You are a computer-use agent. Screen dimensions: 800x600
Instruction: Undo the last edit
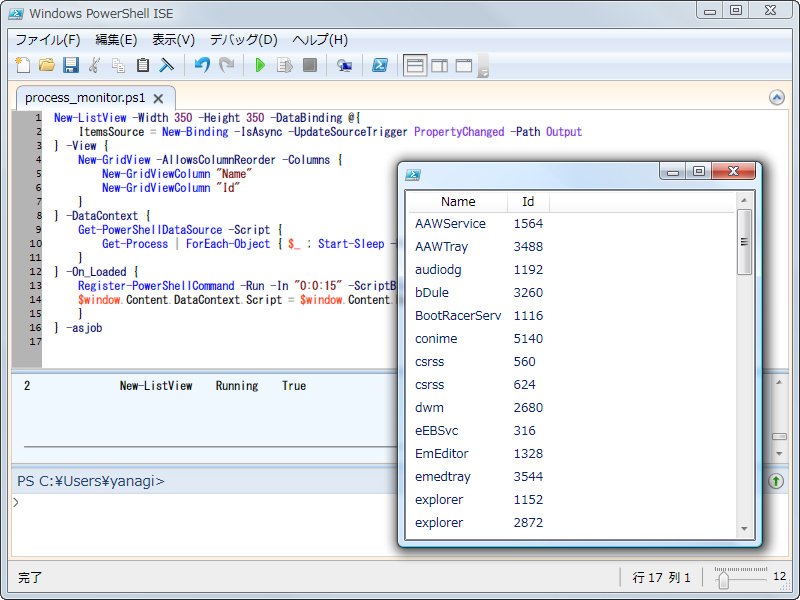point(202,66)
